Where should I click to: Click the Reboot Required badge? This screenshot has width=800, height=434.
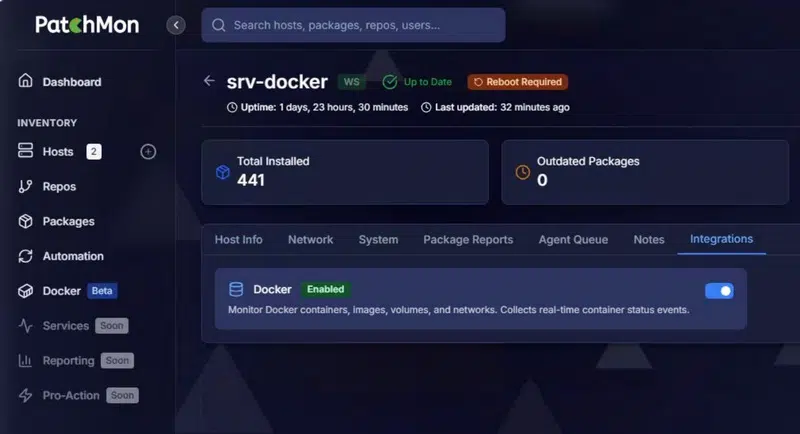tap(517, 82)
